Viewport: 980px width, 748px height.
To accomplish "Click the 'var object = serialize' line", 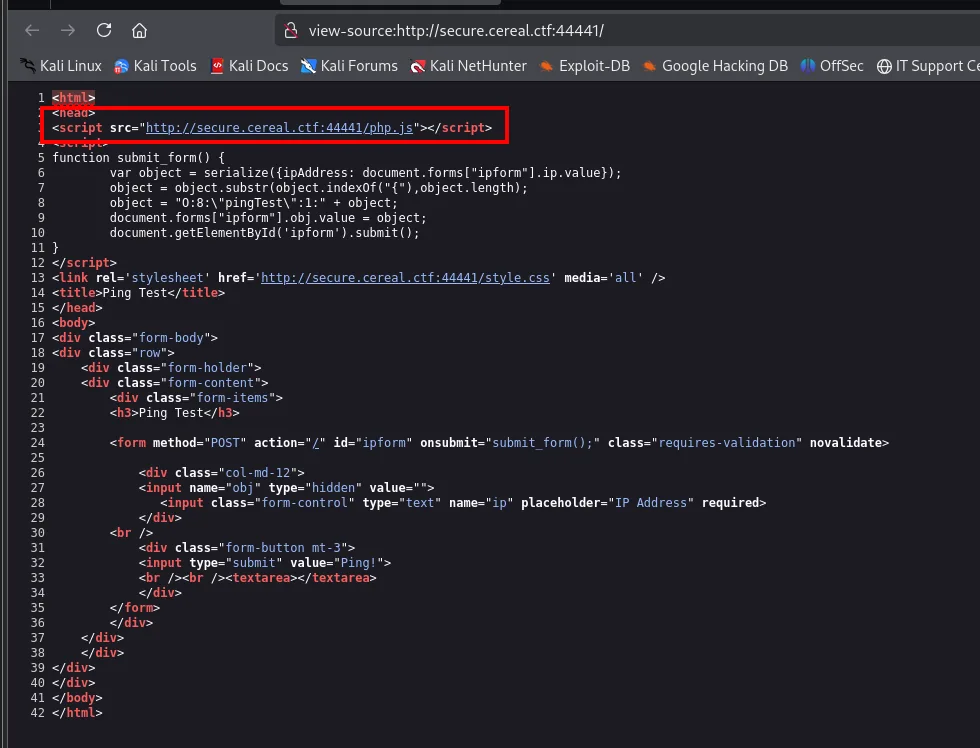I will tap(366, 172).
